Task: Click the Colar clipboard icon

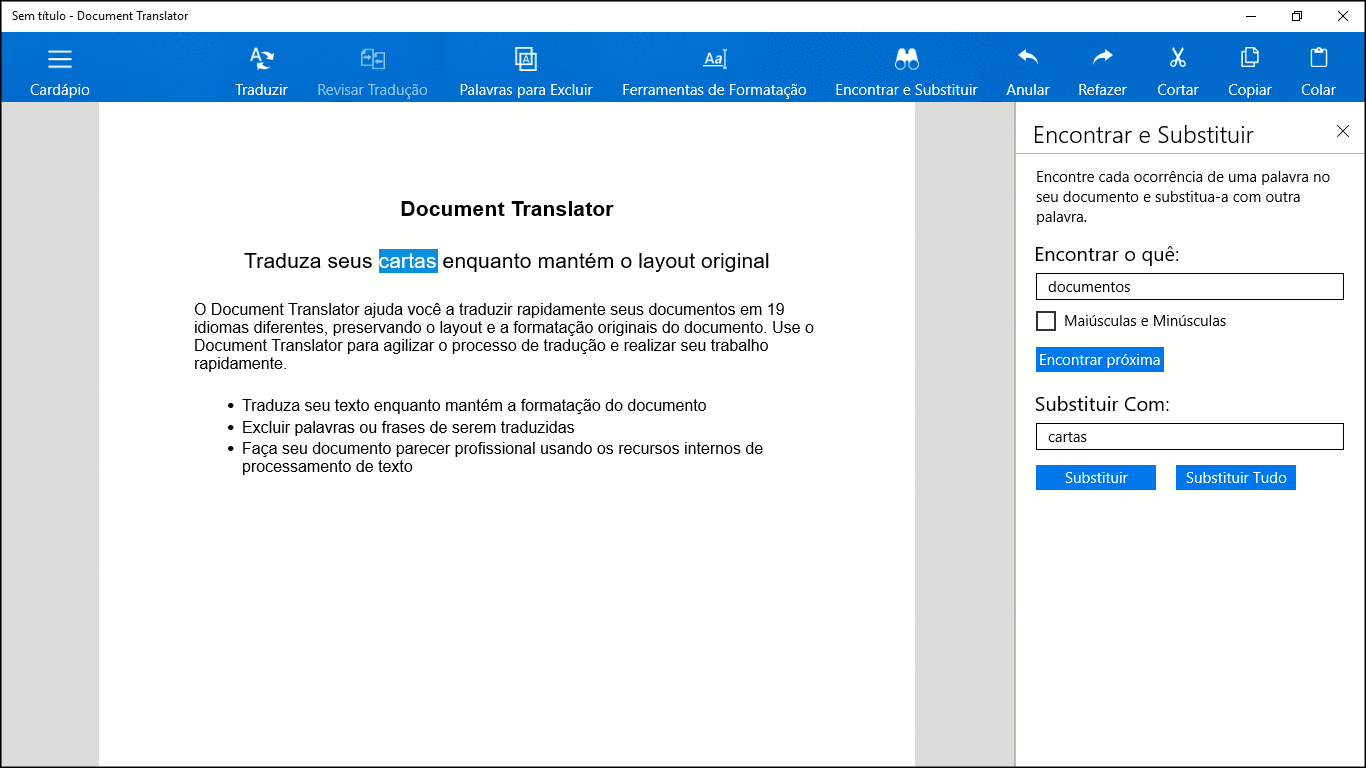Action: [x=1318, y=58]
